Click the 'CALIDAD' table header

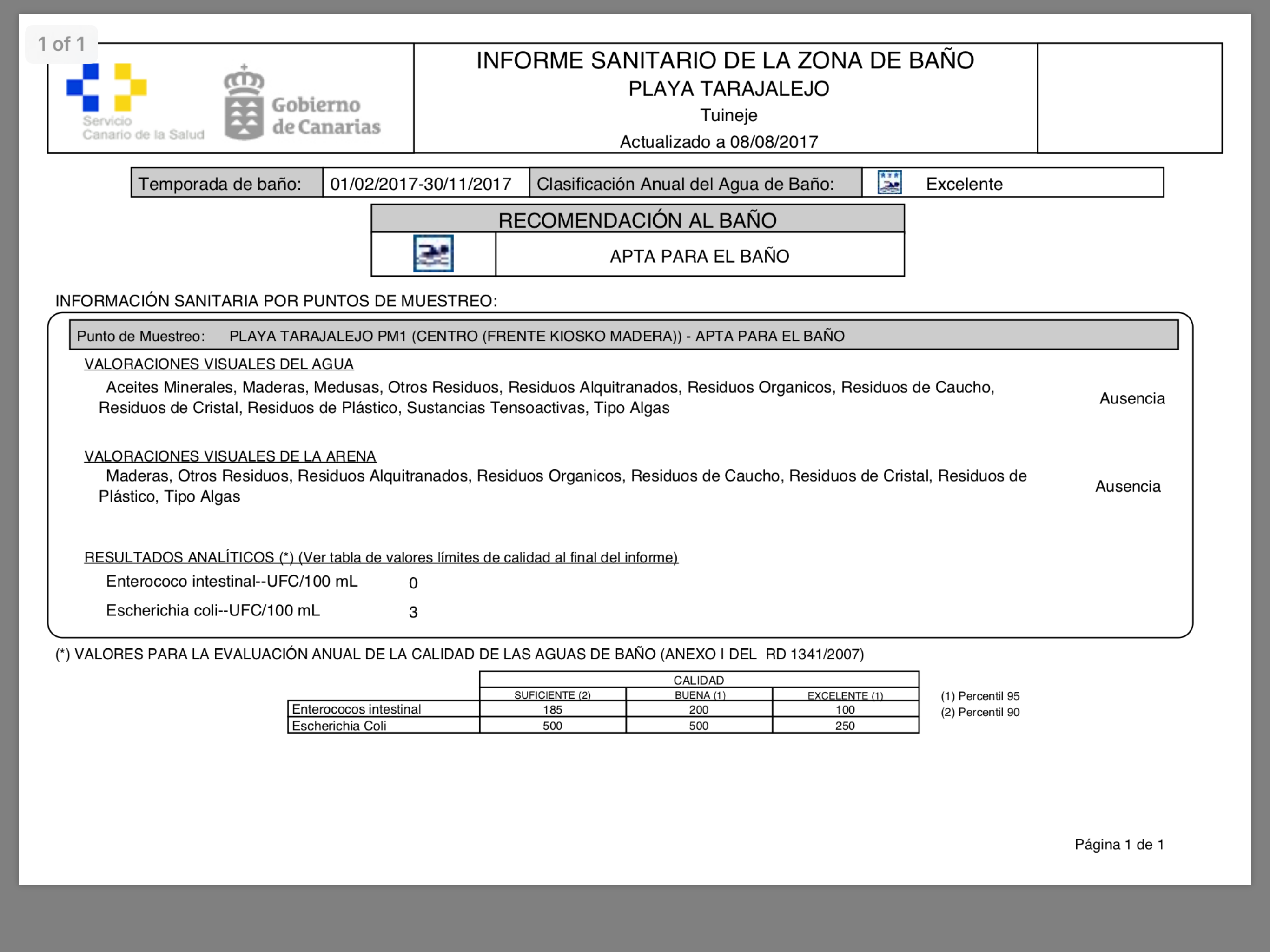pyautogui.click(x=699, y=681)
